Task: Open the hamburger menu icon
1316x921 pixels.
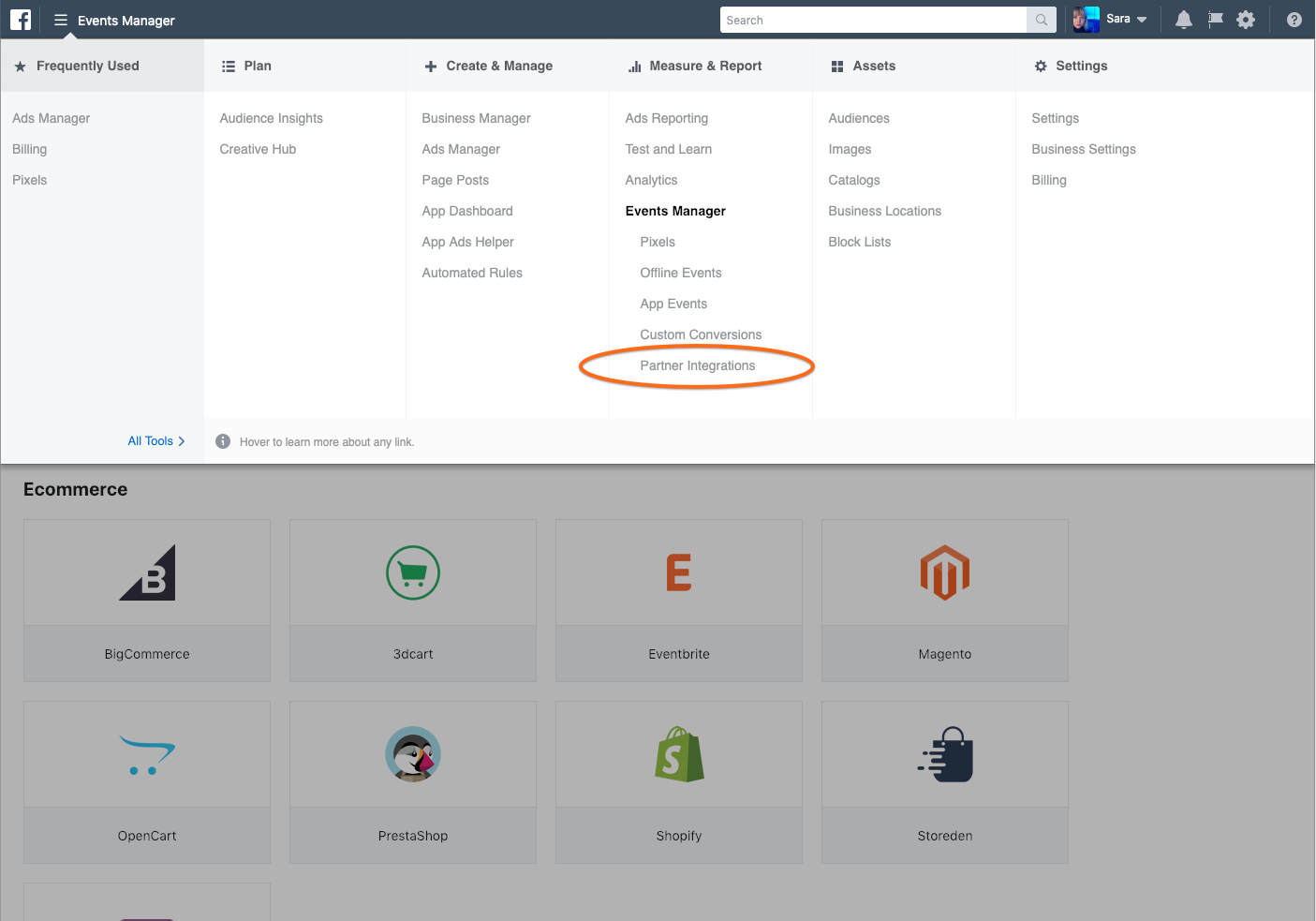Action: pos(61,20)
